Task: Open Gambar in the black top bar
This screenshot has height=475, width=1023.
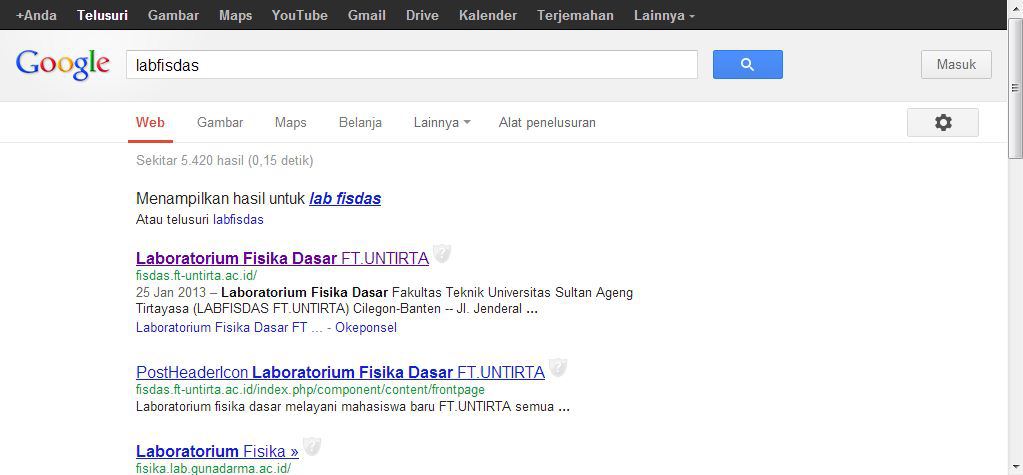Action: pos(174,16)
